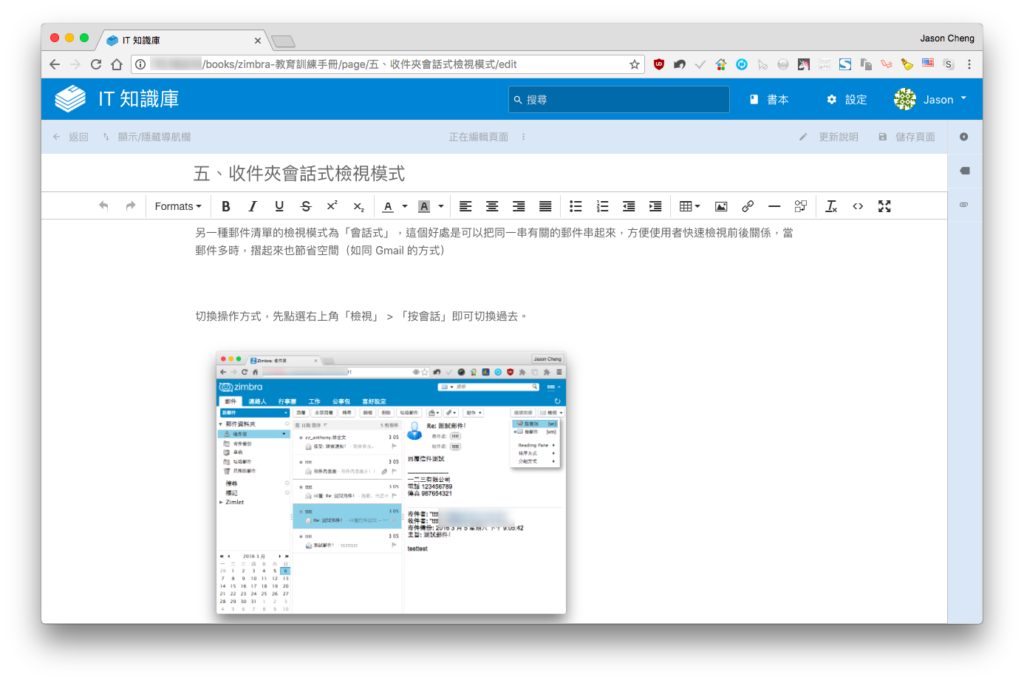Toggle italic formatting

pos(253,206)
